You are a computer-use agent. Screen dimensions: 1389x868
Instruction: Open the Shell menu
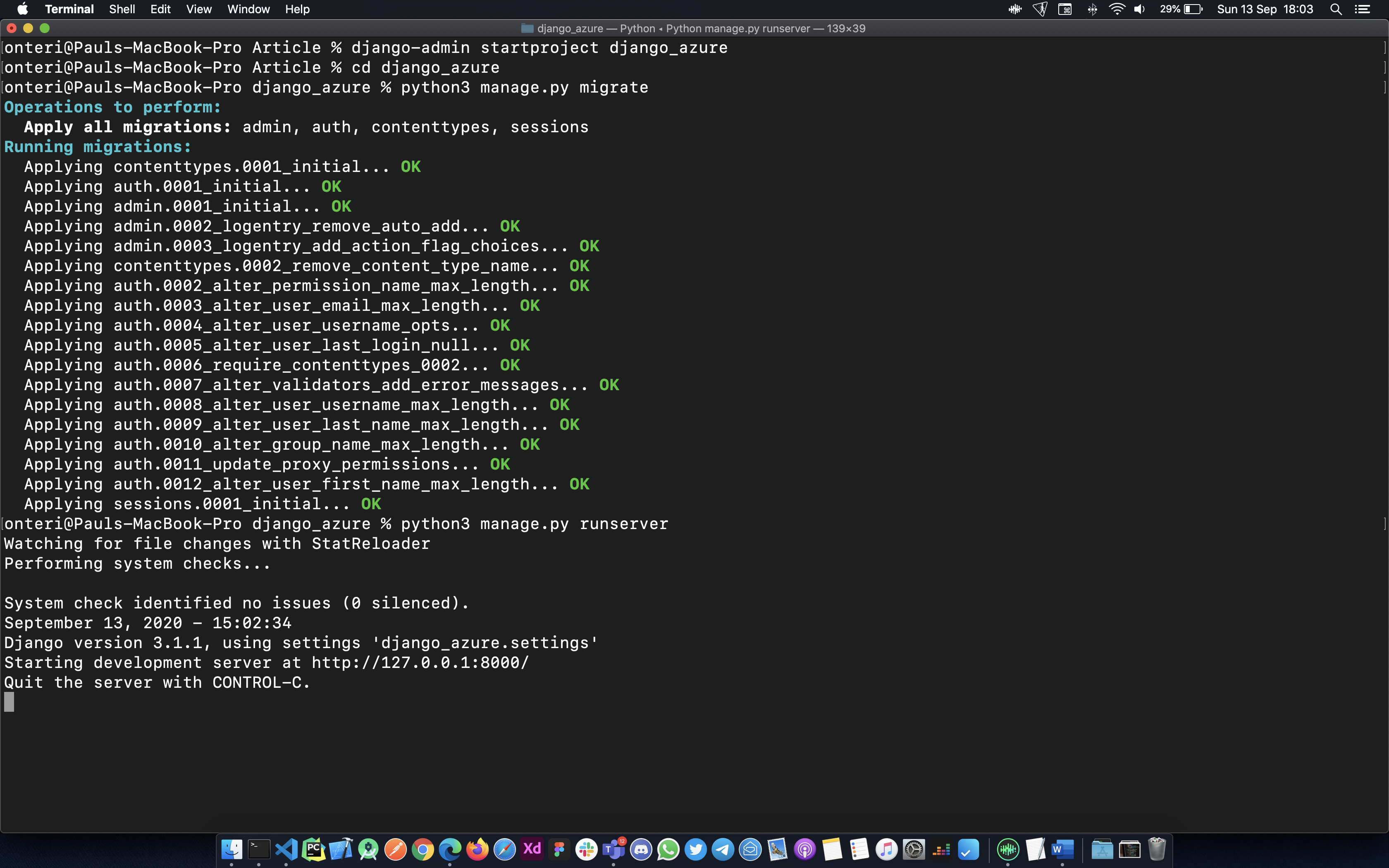(x=122, y=9)
